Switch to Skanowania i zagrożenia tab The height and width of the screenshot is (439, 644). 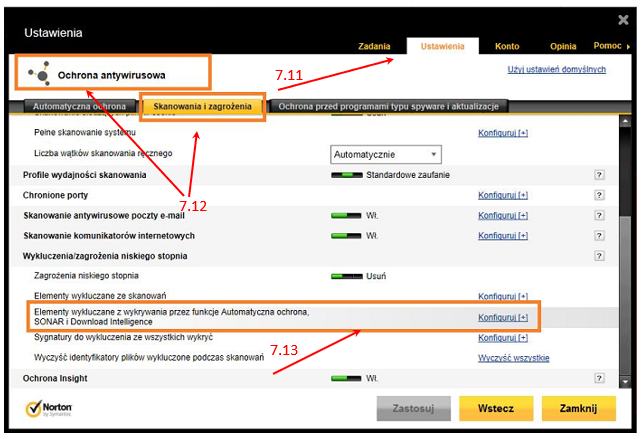click(x=202, y=106)
